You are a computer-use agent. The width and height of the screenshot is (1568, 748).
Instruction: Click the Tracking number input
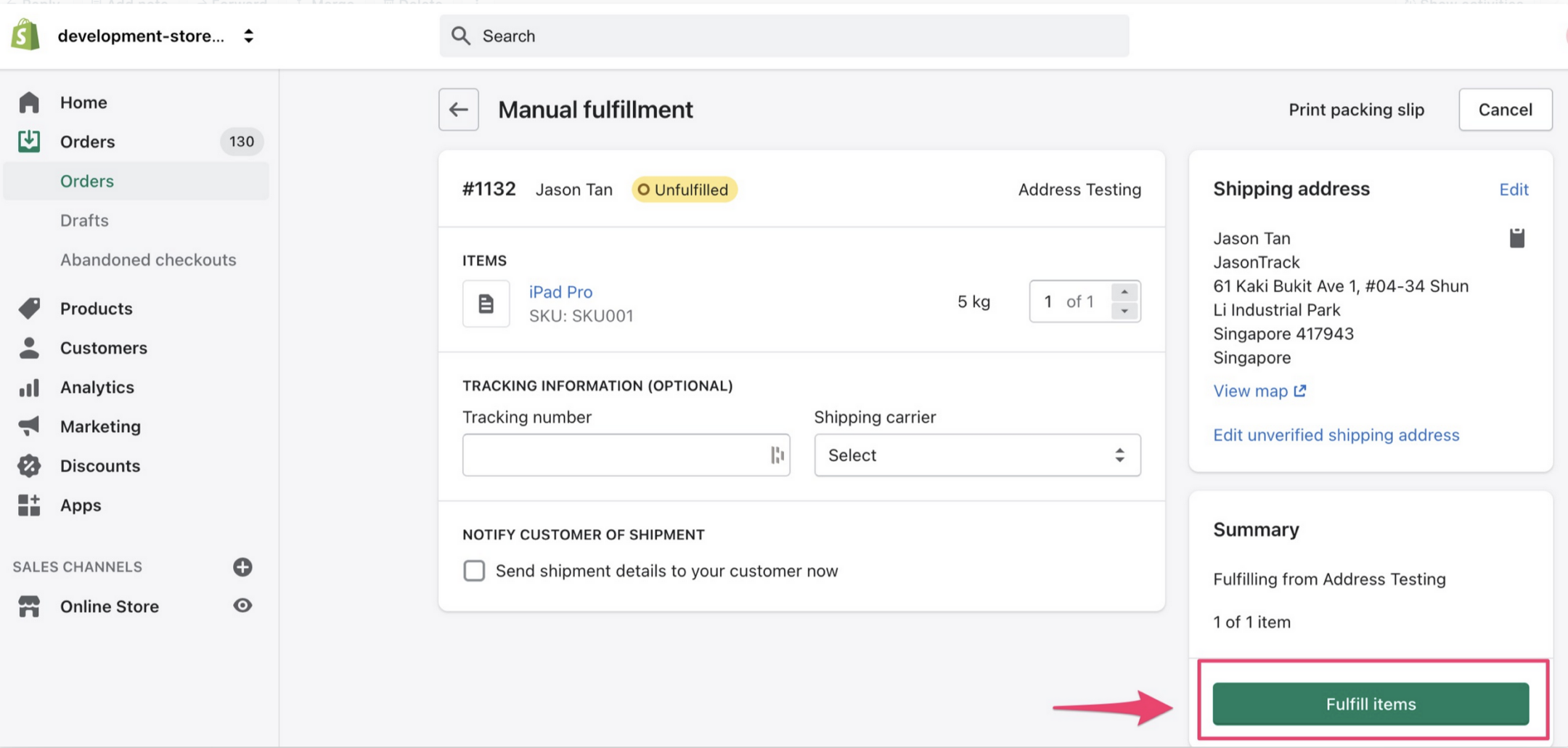(x=626, y=455)
